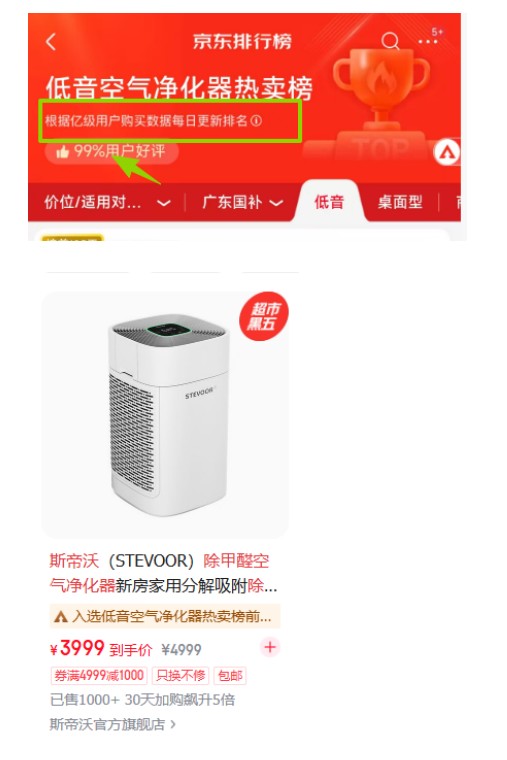Image resolution: width=507 pixels, height=760 pixels.
Task: Tap the info icon beside ranking description
Action: [x=256, y=120]
